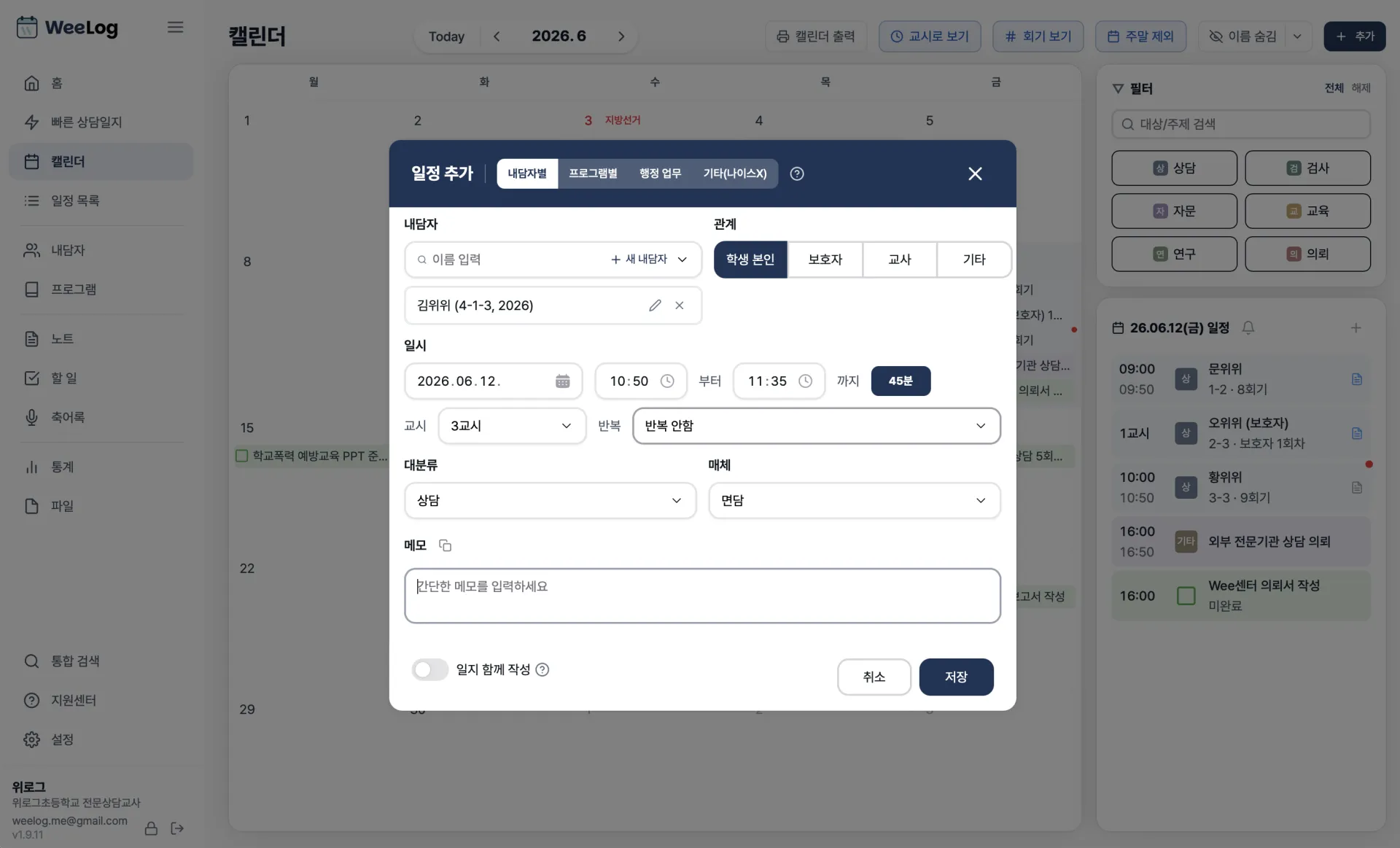Click the 저장 button
The width and height of the screenshot is (1400, 848).
pyautogui.click(x=956, y=677)
